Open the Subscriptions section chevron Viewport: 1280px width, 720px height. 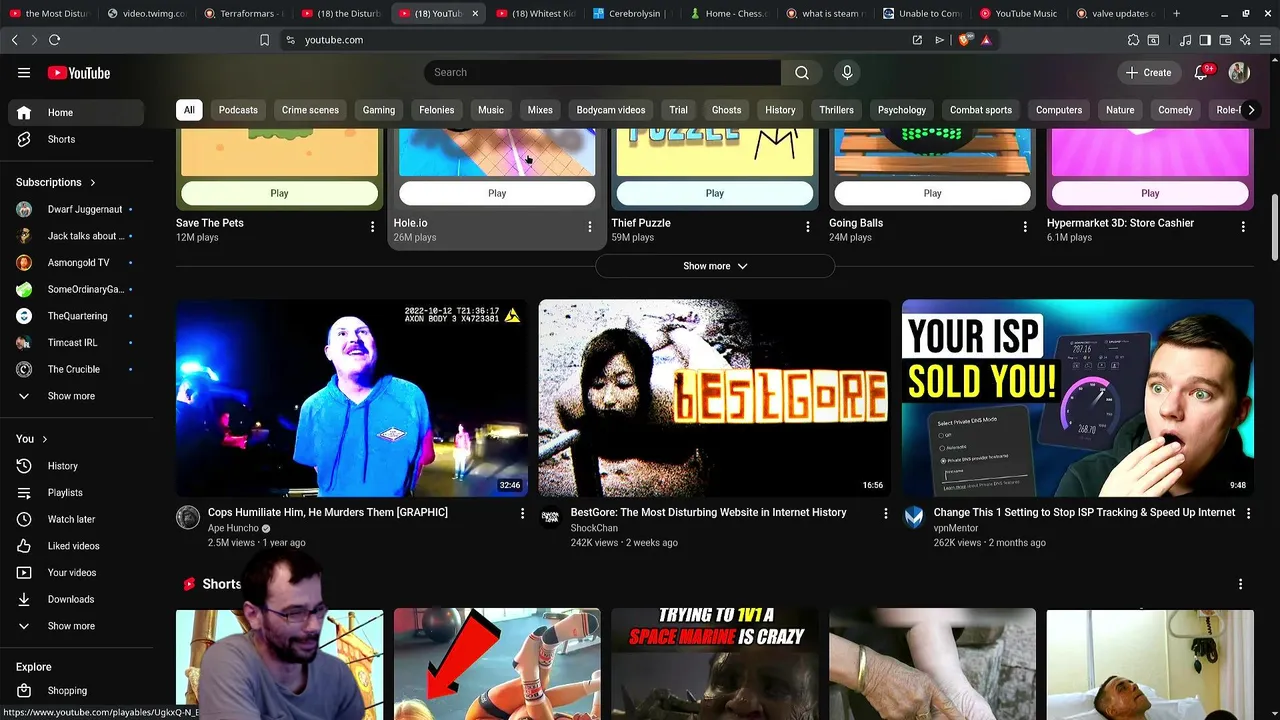click(x=92, y=183)
